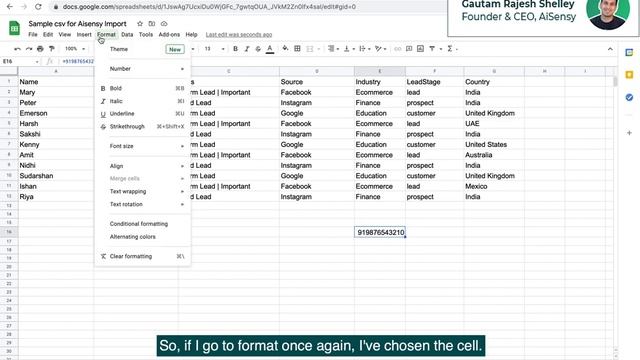Open vertical align dropdown in toolbar
This screenshot has height=360, width=640.
(349, 49)
